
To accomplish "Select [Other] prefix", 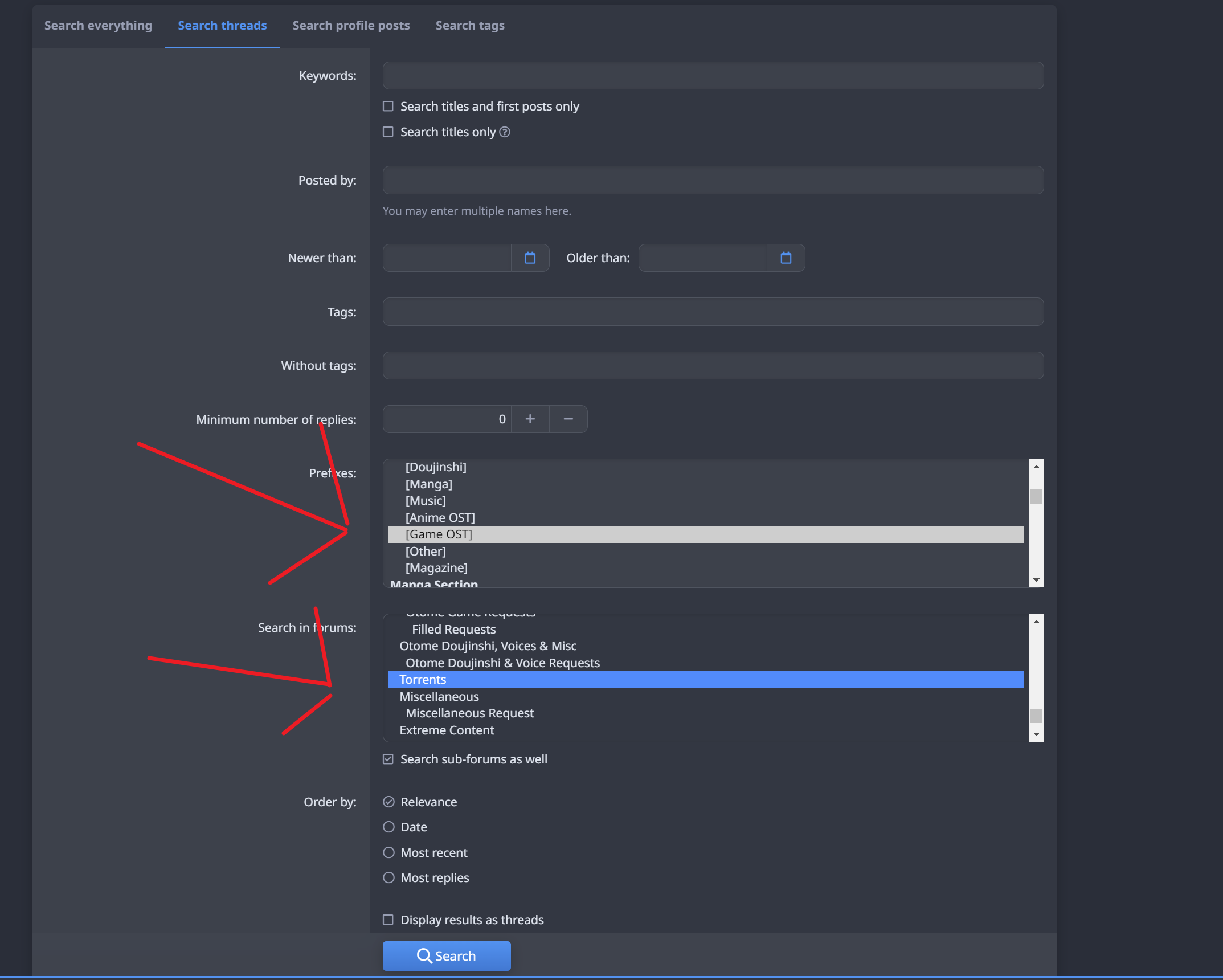I will [x=706, y=552].
